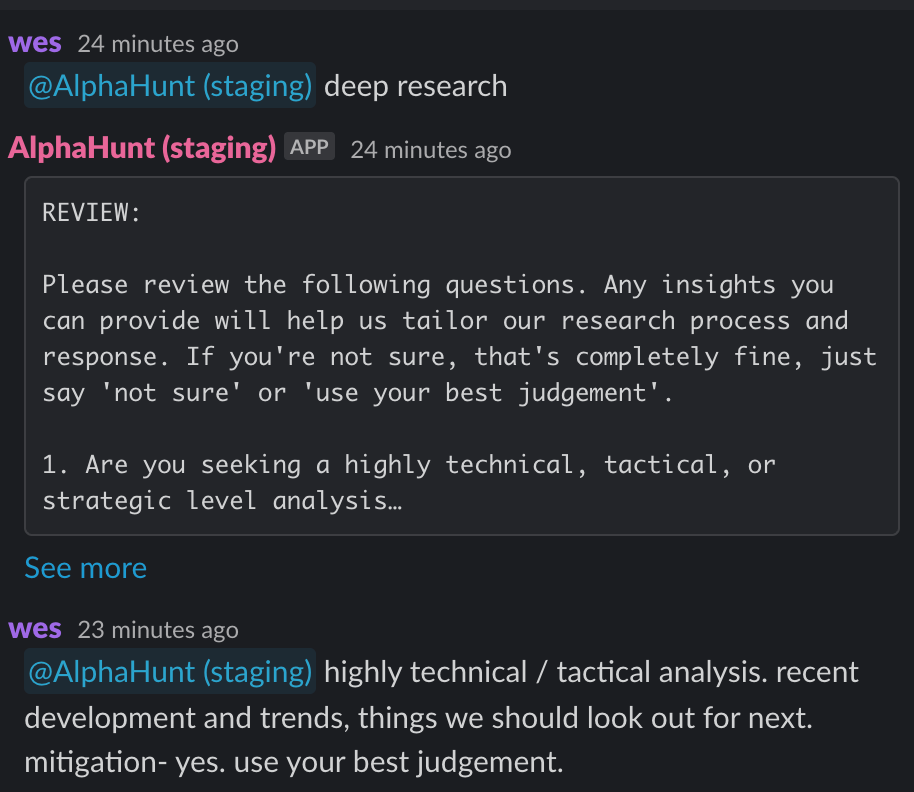
Task: Click the line mentioning development and trends
Action: click(x=418, y=717)
